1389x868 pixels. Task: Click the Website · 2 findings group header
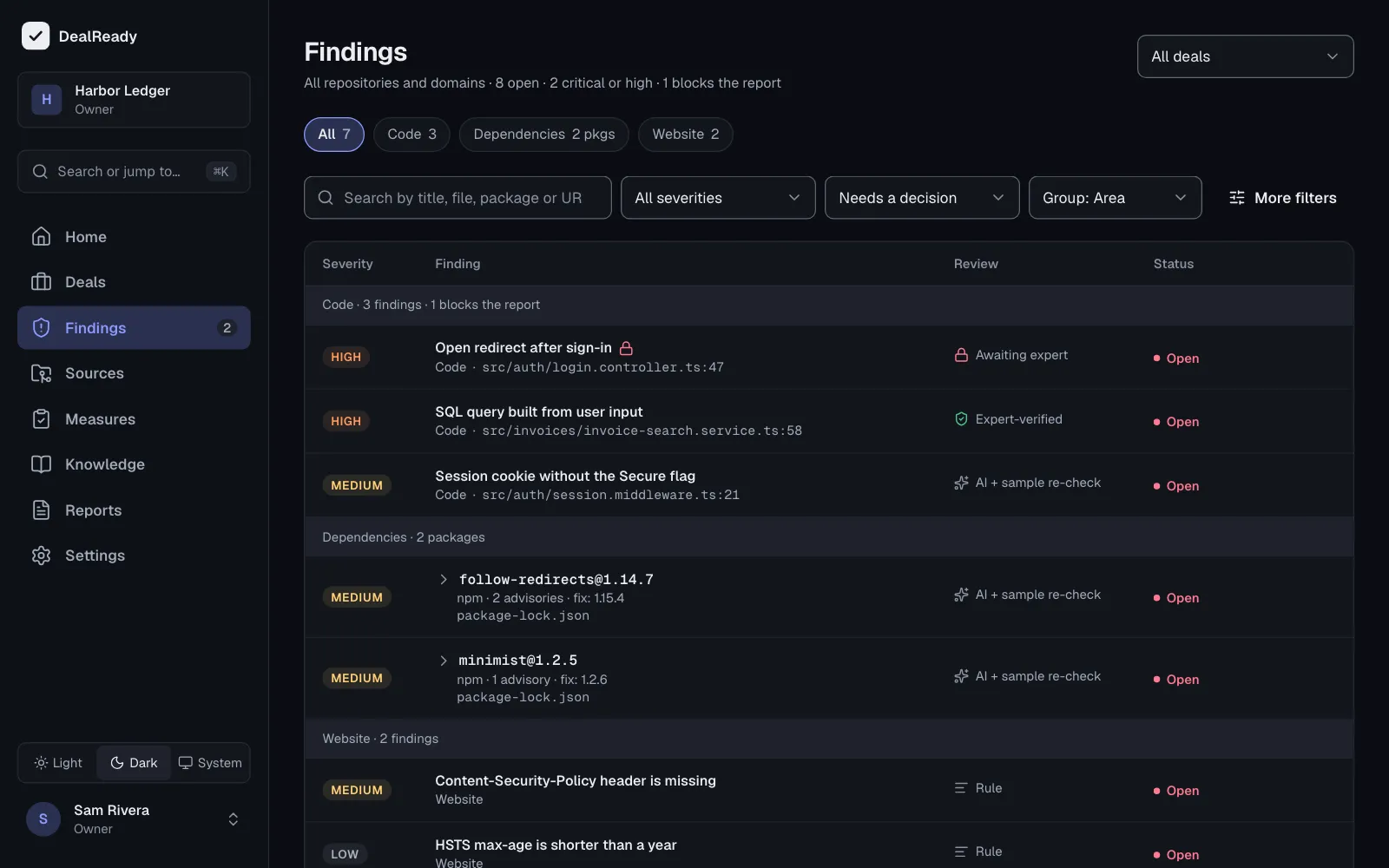[829, 739]
